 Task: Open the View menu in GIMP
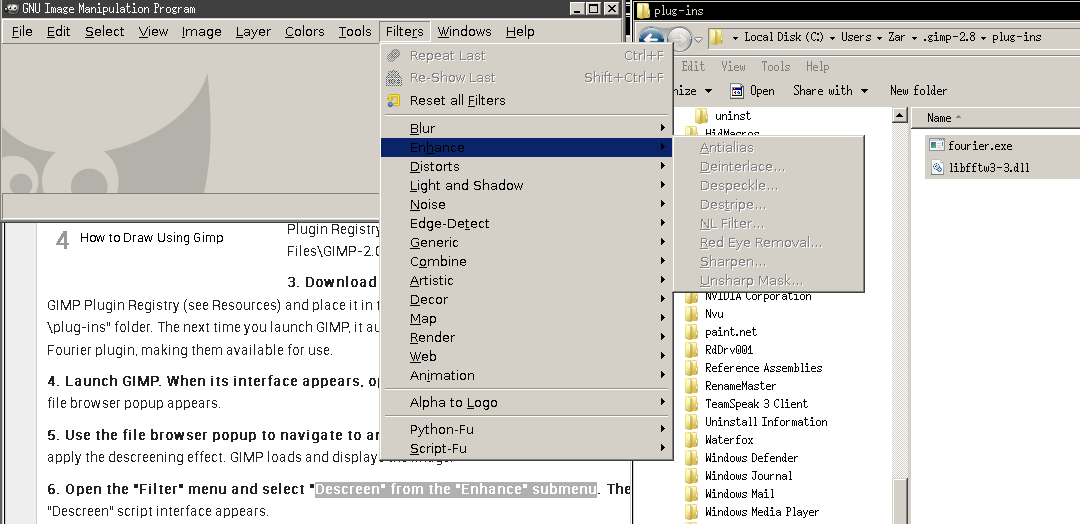click(x=153, y=32)
